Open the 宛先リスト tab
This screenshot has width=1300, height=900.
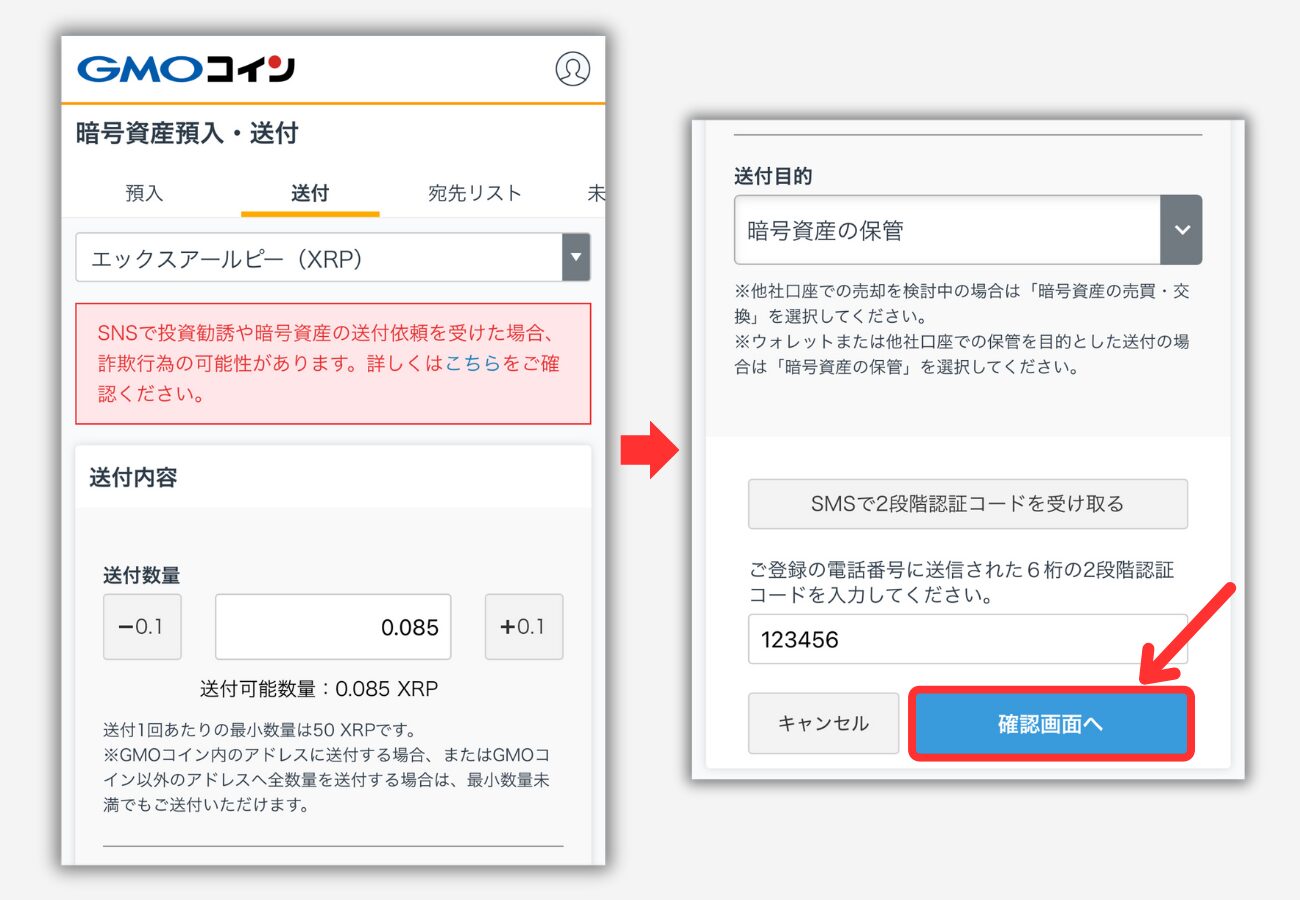tap(475, 193)
